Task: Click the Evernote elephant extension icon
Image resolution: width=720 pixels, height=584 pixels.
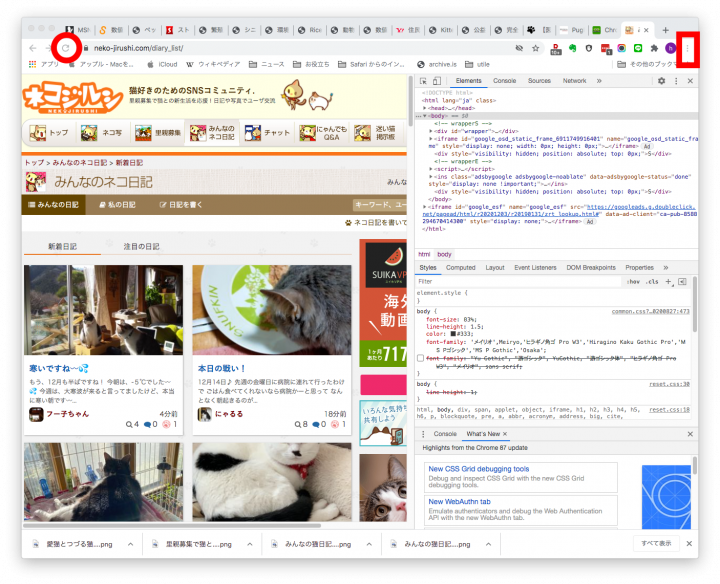Action: click(573, 48)
